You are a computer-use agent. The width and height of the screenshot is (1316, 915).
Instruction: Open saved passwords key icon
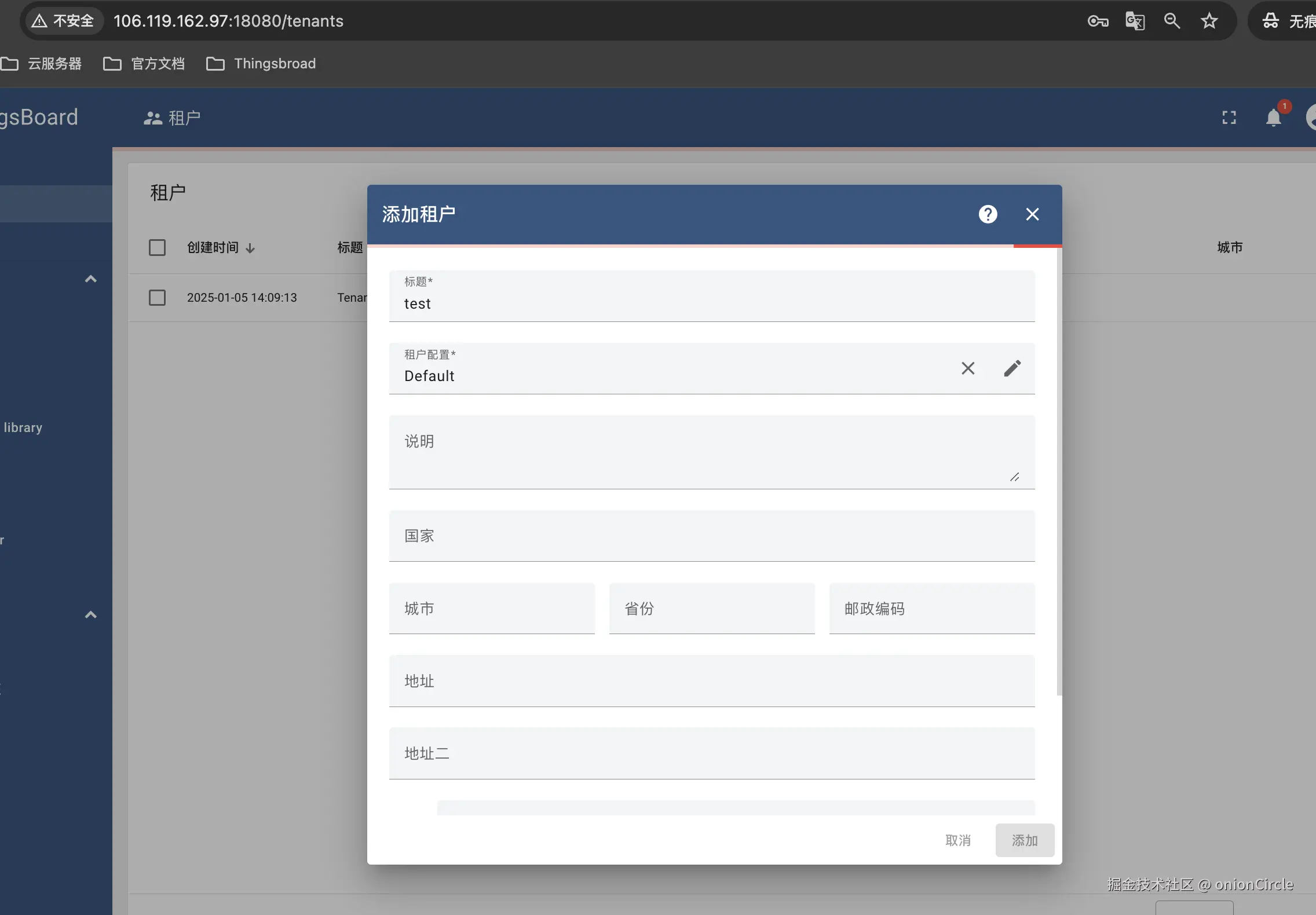pyautogui.click(x=1098, y=21)
